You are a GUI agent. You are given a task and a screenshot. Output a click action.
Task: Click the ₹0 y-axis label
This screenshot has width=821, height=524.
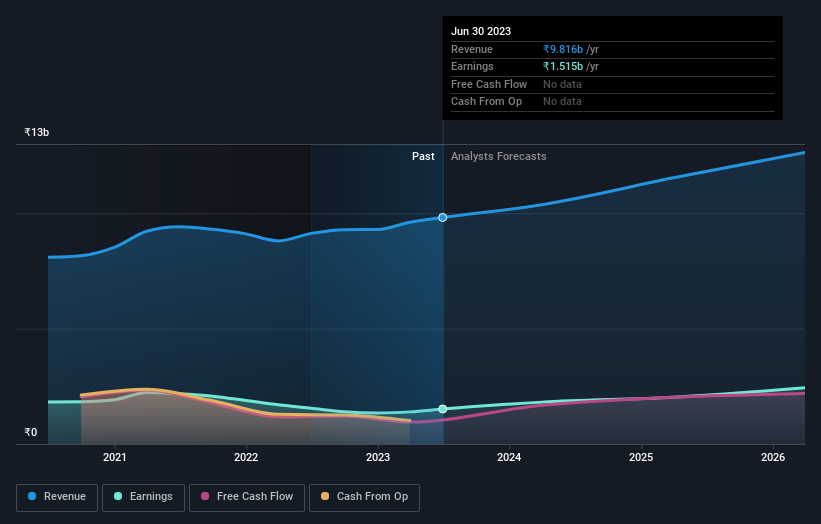pyautogui.click(x=31, y=432)
